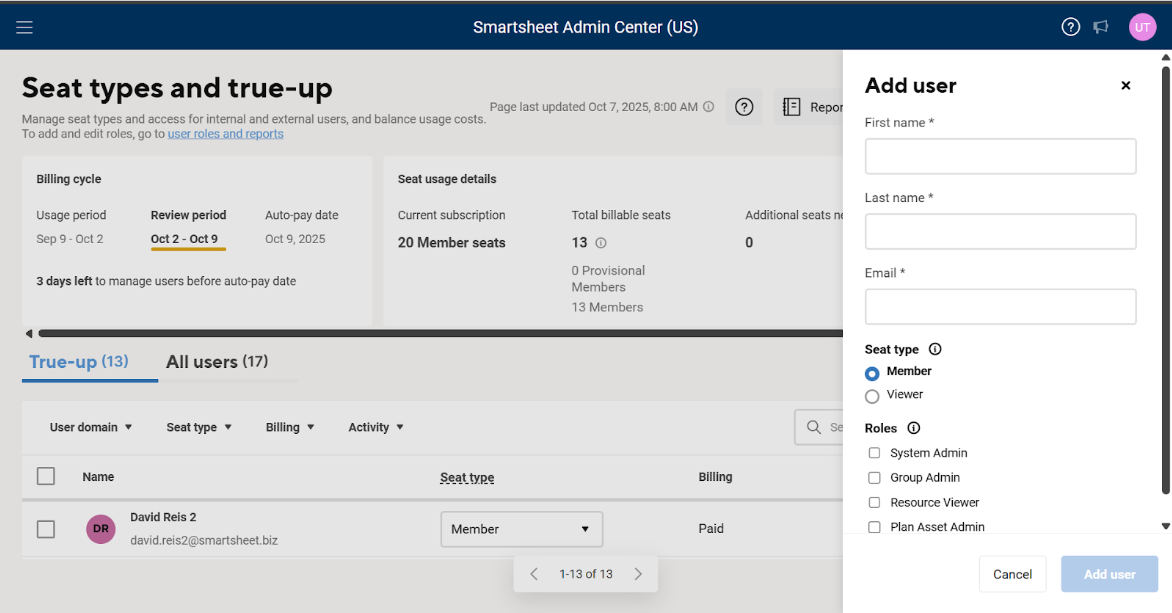Switch to the All users tab
This screenshot has width=1172, height=613.
[216, 362]
